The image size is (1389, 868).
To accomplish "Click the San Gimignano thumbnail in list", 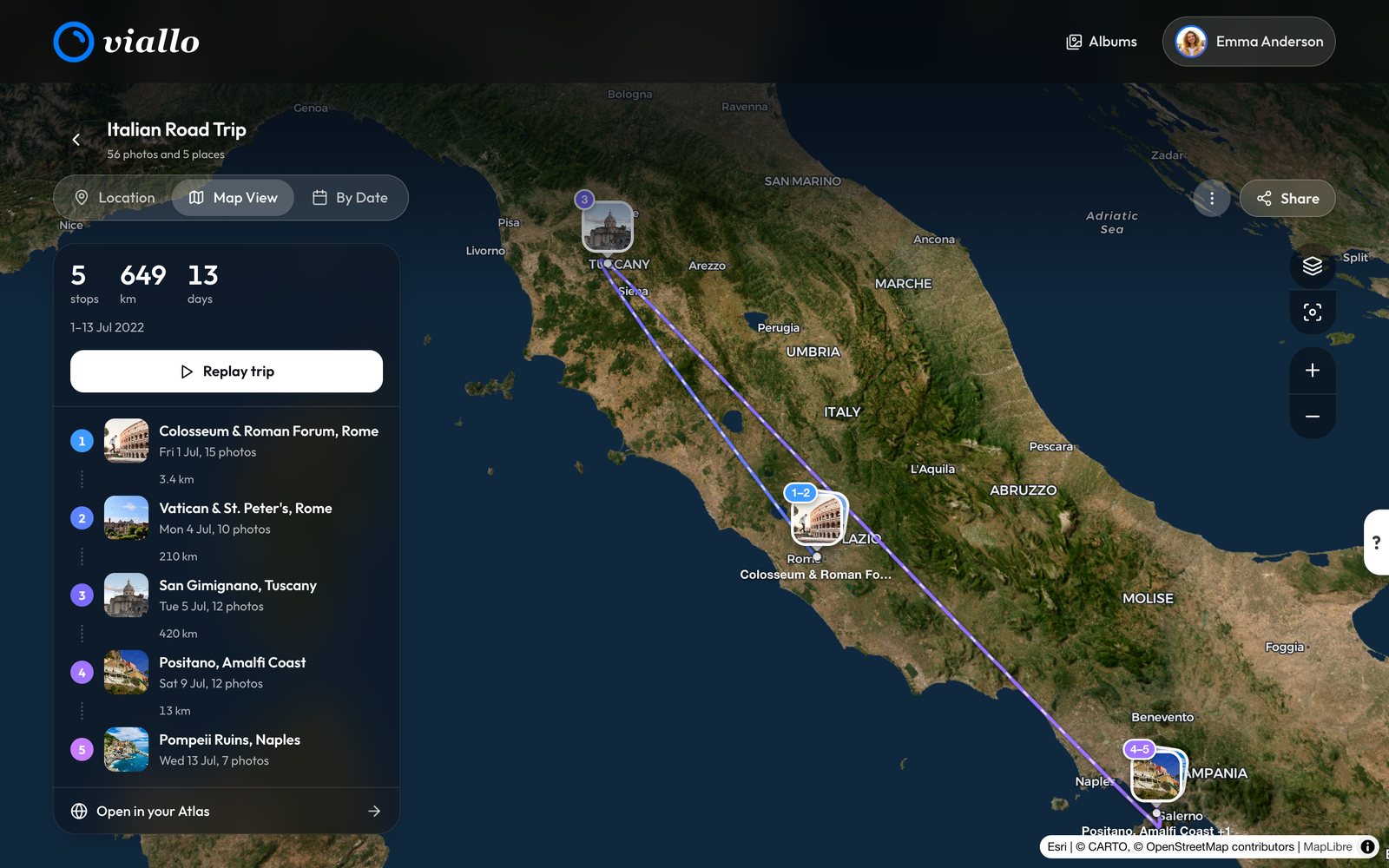I will pyautogui.click(x=127, y=595).
